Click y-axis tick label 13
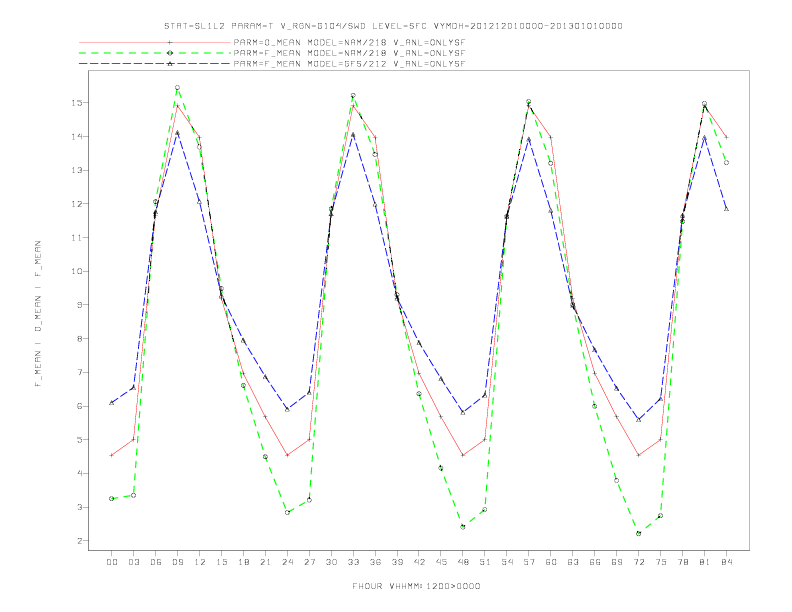Image resolution: width=792 pixels, height=612 pixels. click(77, 170)
